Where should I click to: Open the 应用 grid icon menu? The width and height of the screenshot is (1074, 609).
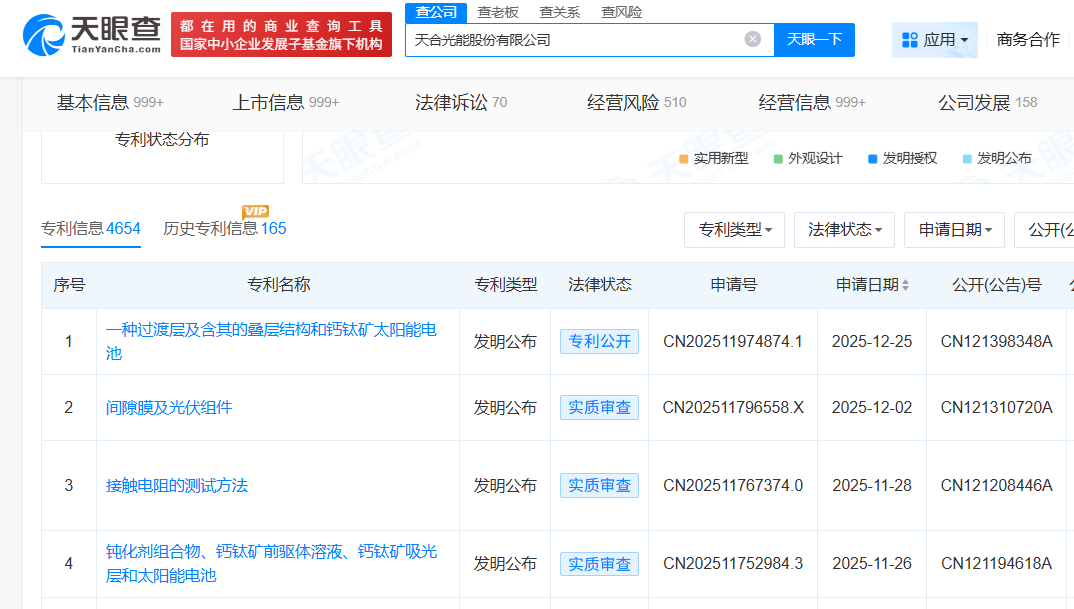click(x=910, y=40)
